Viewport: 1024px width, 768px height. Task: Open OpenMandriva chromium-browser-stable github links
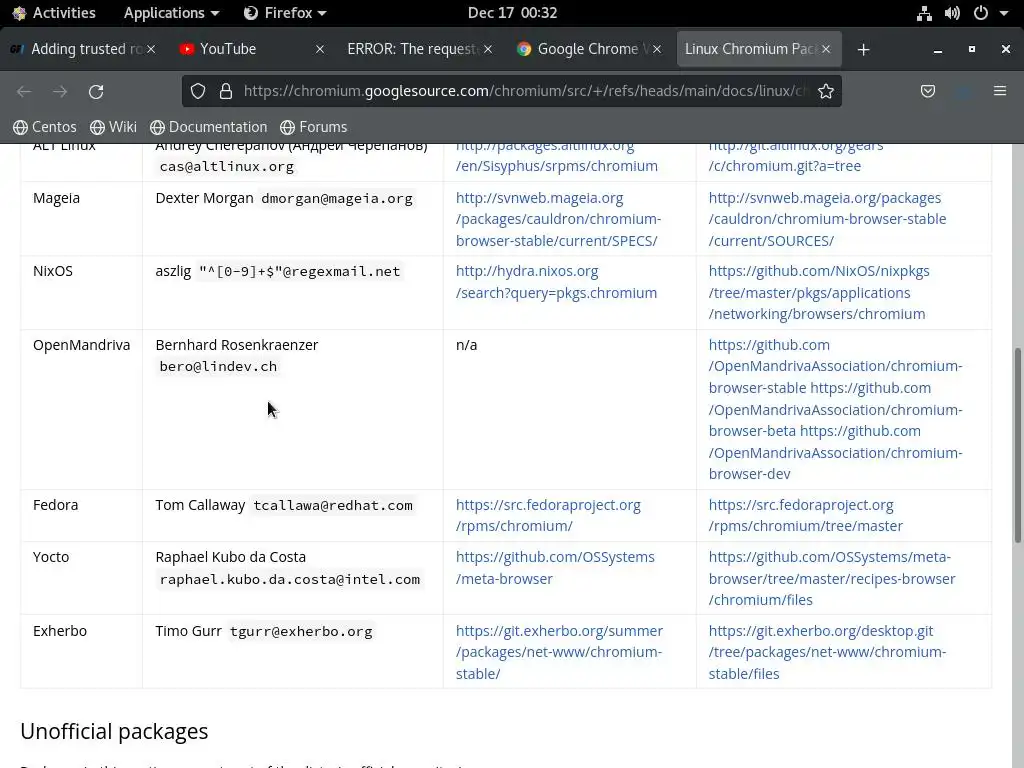[835, 409]
